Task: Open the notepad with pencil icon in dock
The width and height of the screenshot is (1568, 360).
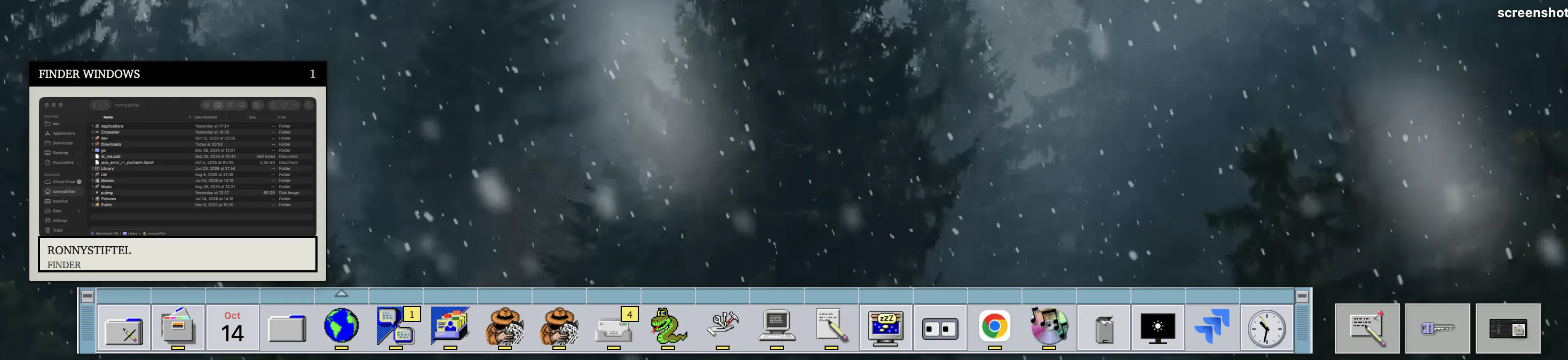Action: (x=831, y=326)
